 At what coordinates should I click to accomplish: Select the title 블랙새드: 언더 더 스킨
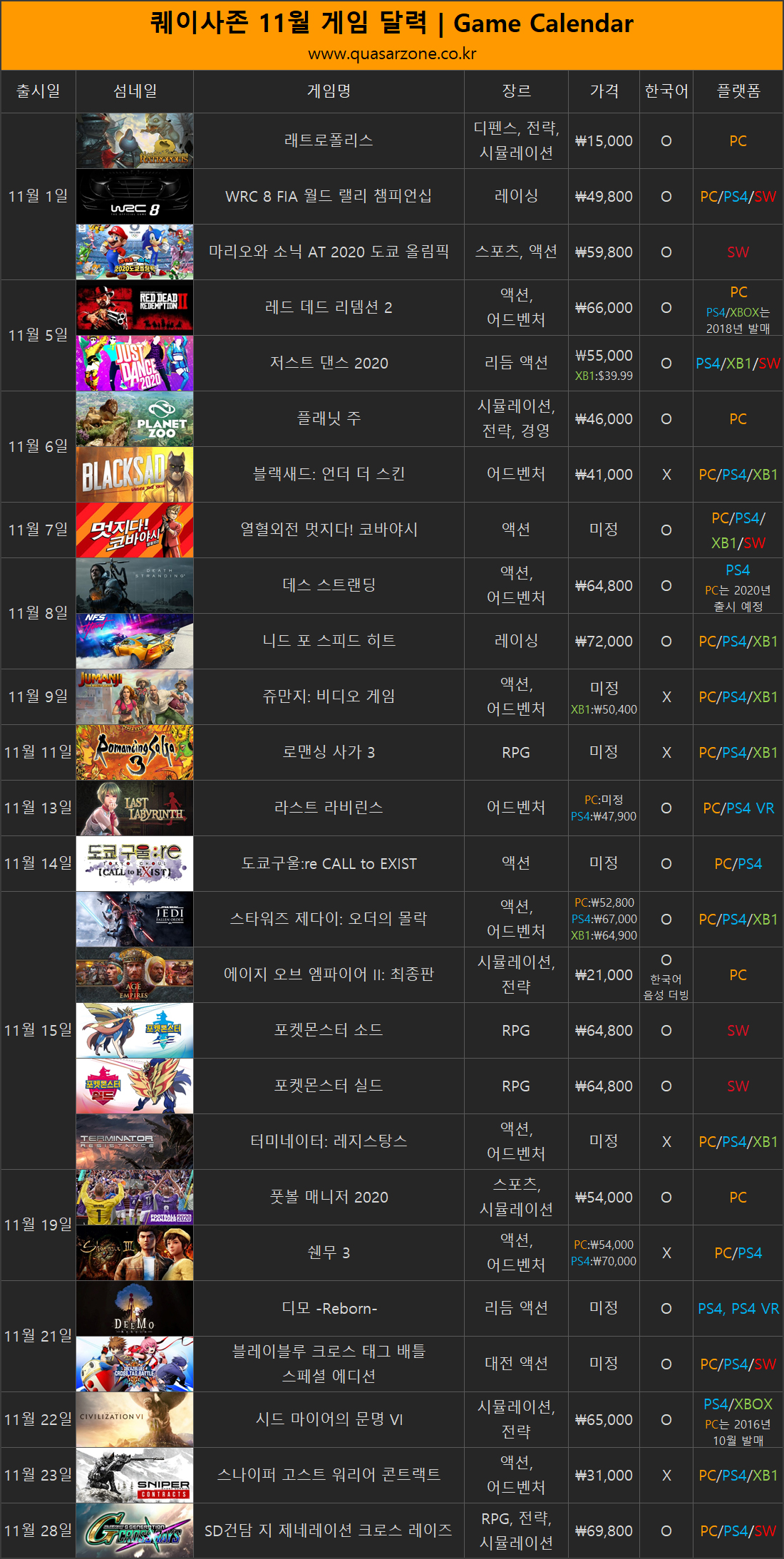pos(329,474)
